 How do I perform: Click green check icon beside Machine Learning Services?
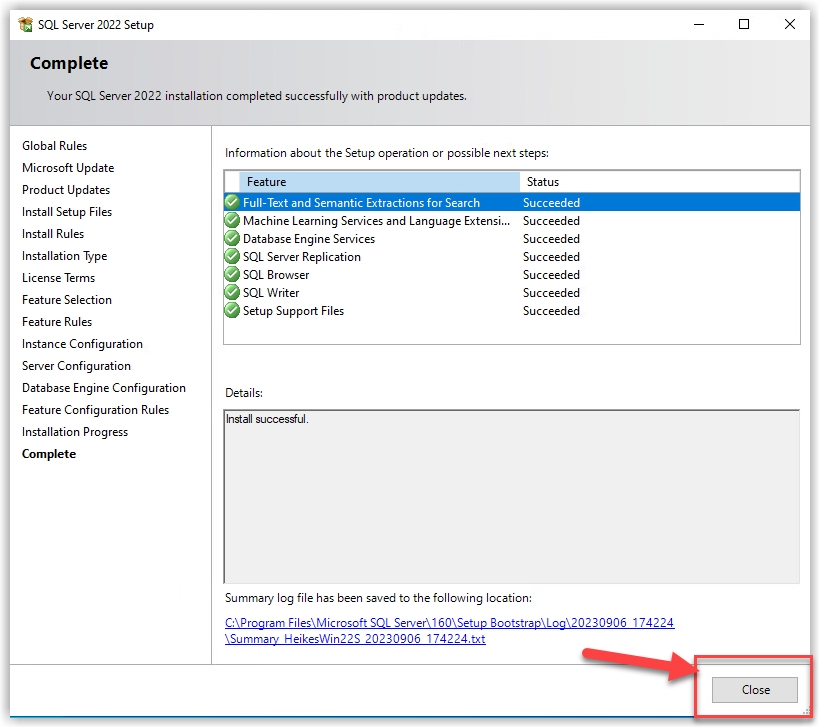click(x=232, y=221)
